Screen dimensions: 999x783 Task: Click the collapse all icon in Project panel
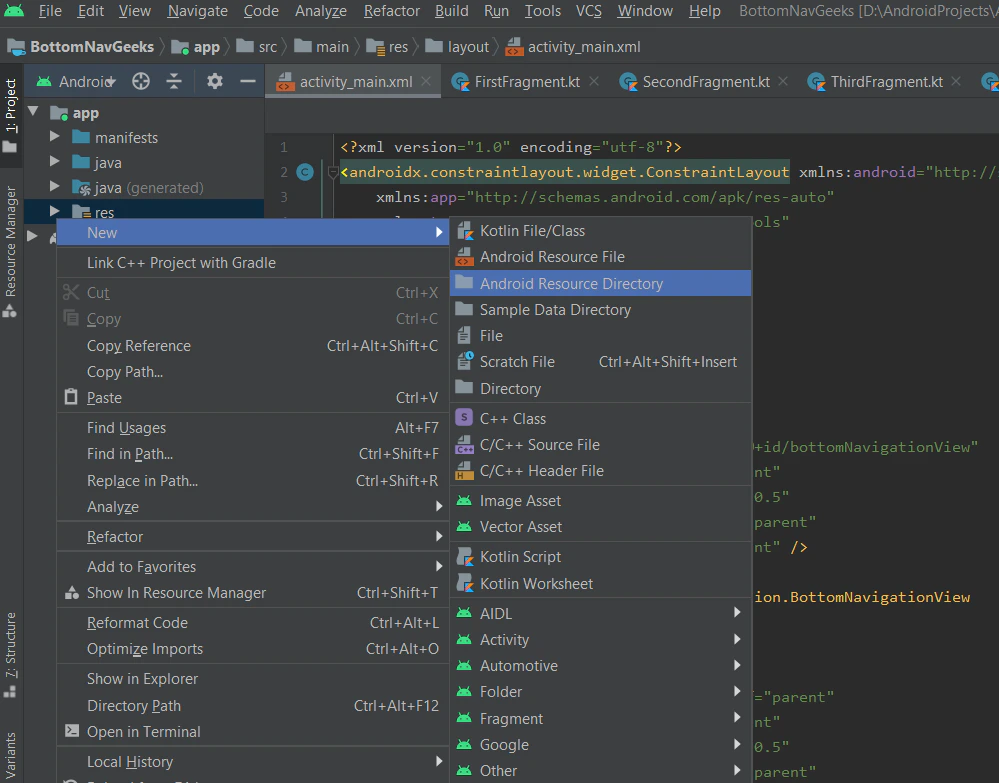(x=174, y=82)
